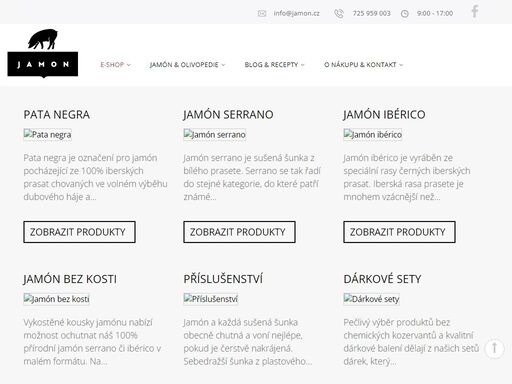Open the O nákupu & kontakt menu
Viewport: 512px width, 384px height.
click(x=363, y=65)
